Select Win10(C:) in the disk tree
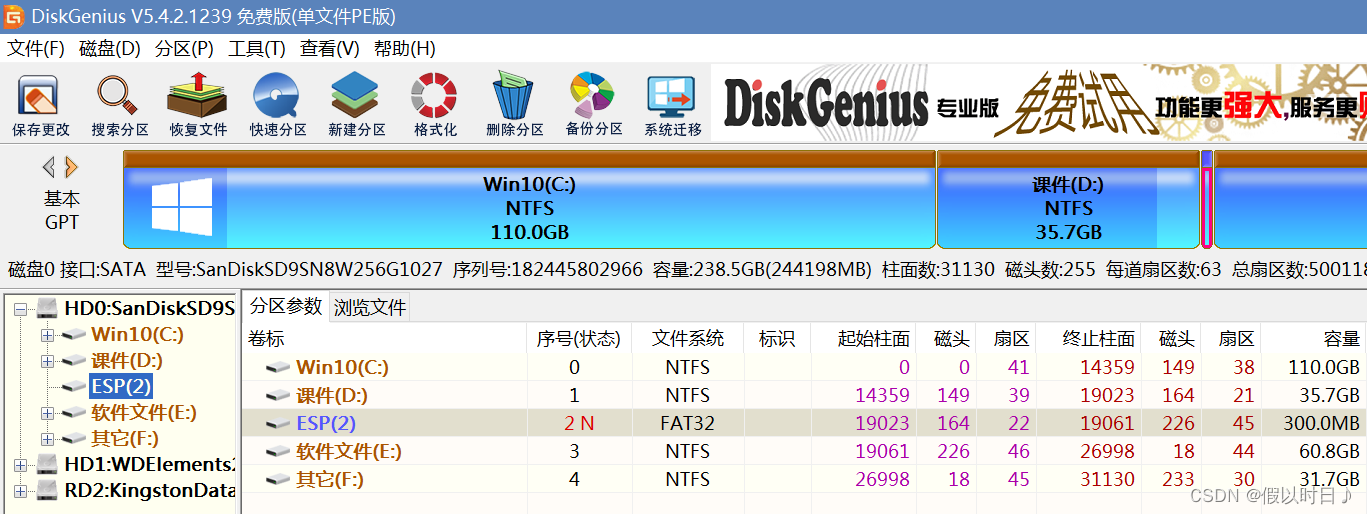The image size is (1367, 514). point(137,334)
